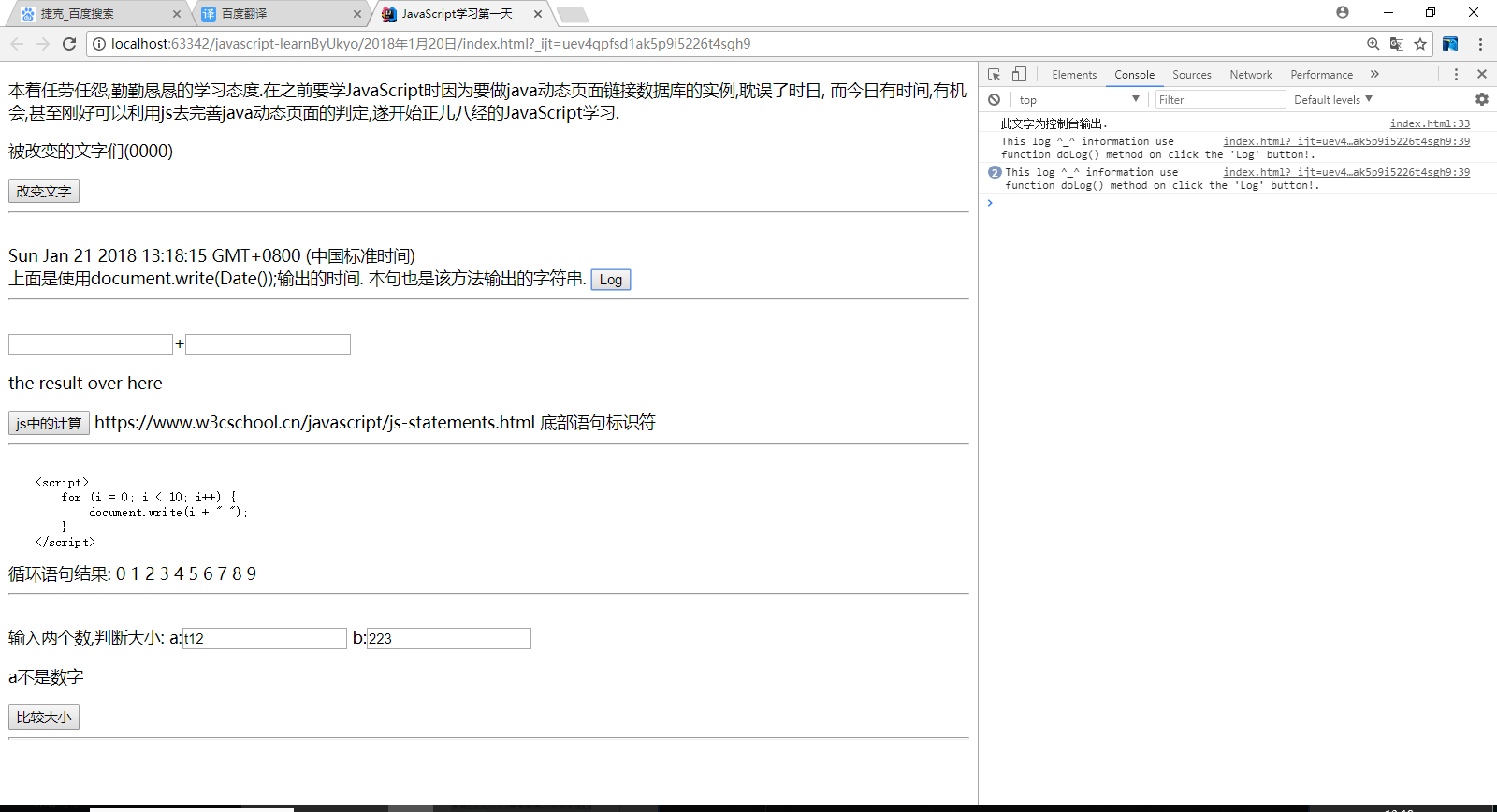Screen dimensions: 1497x812
Task: Open the index.html:33 source link
Action: (x=1430, y=123)
